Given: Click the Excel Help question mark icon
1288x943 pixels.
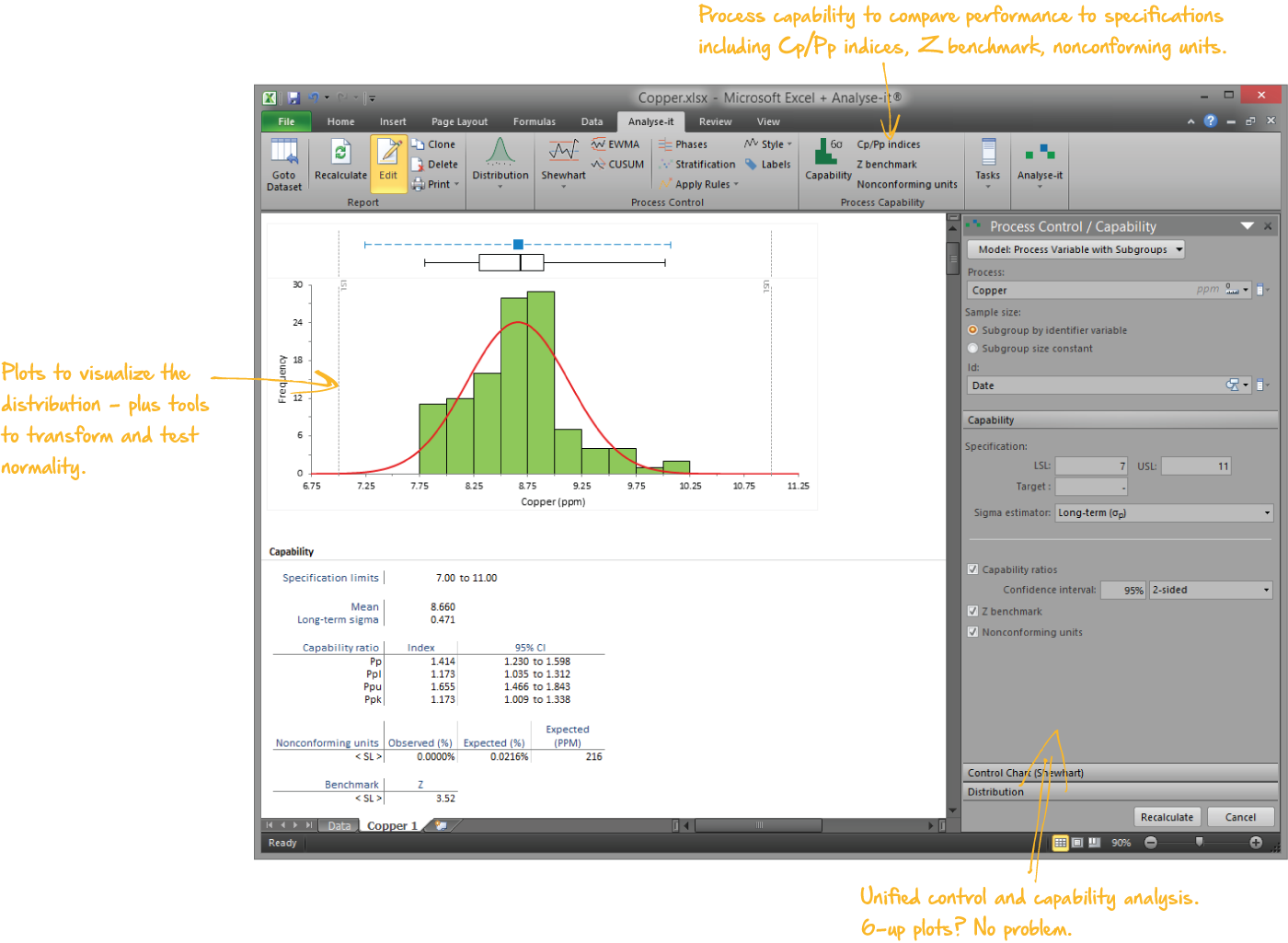Looking at the screenshot, I should (1210, 121).
